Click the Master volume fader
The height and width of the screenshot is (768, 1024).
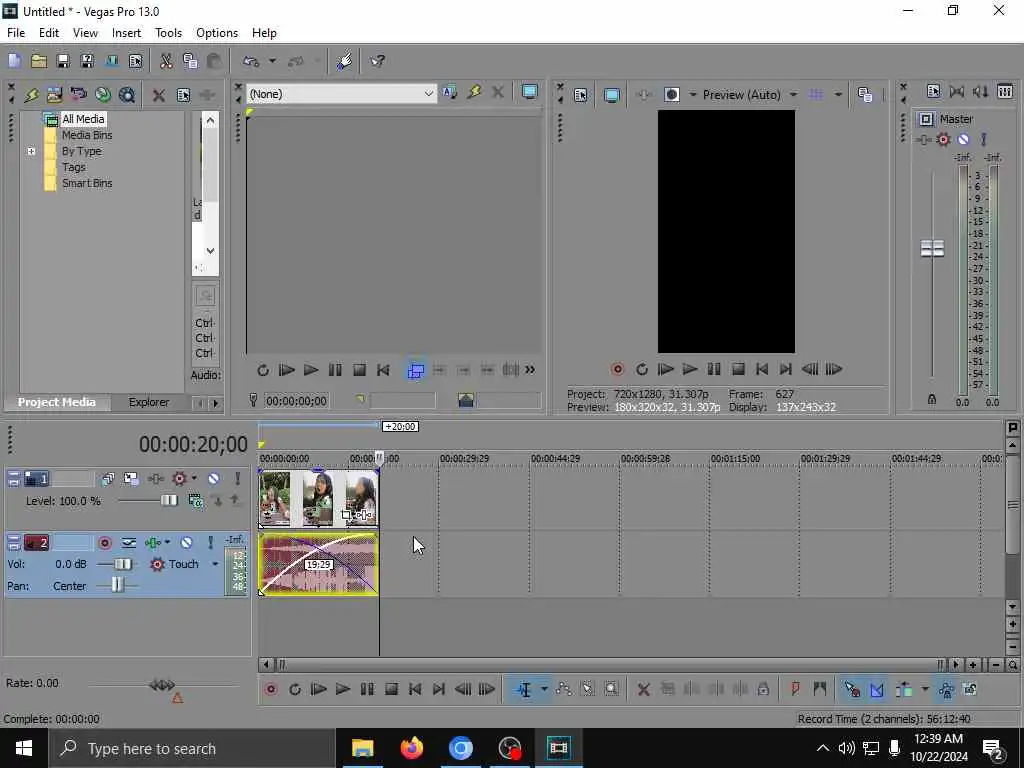(x=932, y=248)
